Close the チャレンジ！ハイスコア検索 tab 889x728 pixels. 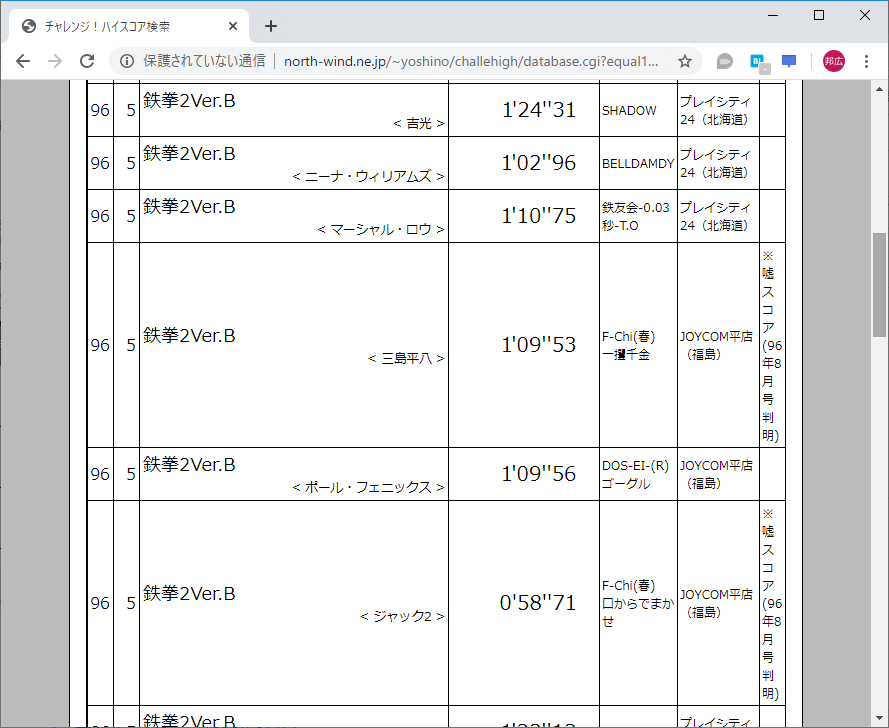coord(232,26)
